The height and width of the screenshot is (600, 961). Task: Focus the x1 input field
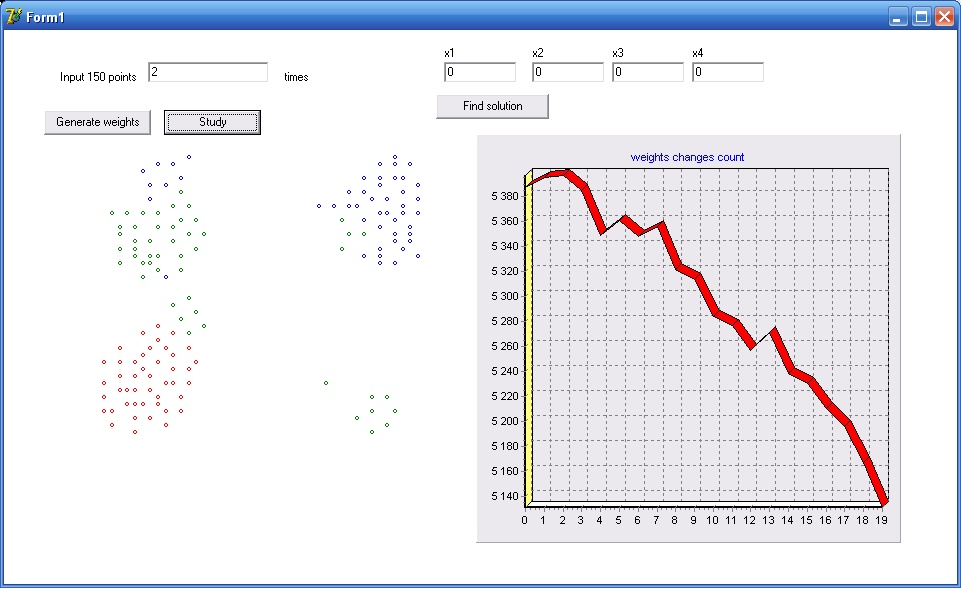coord(480,72)
